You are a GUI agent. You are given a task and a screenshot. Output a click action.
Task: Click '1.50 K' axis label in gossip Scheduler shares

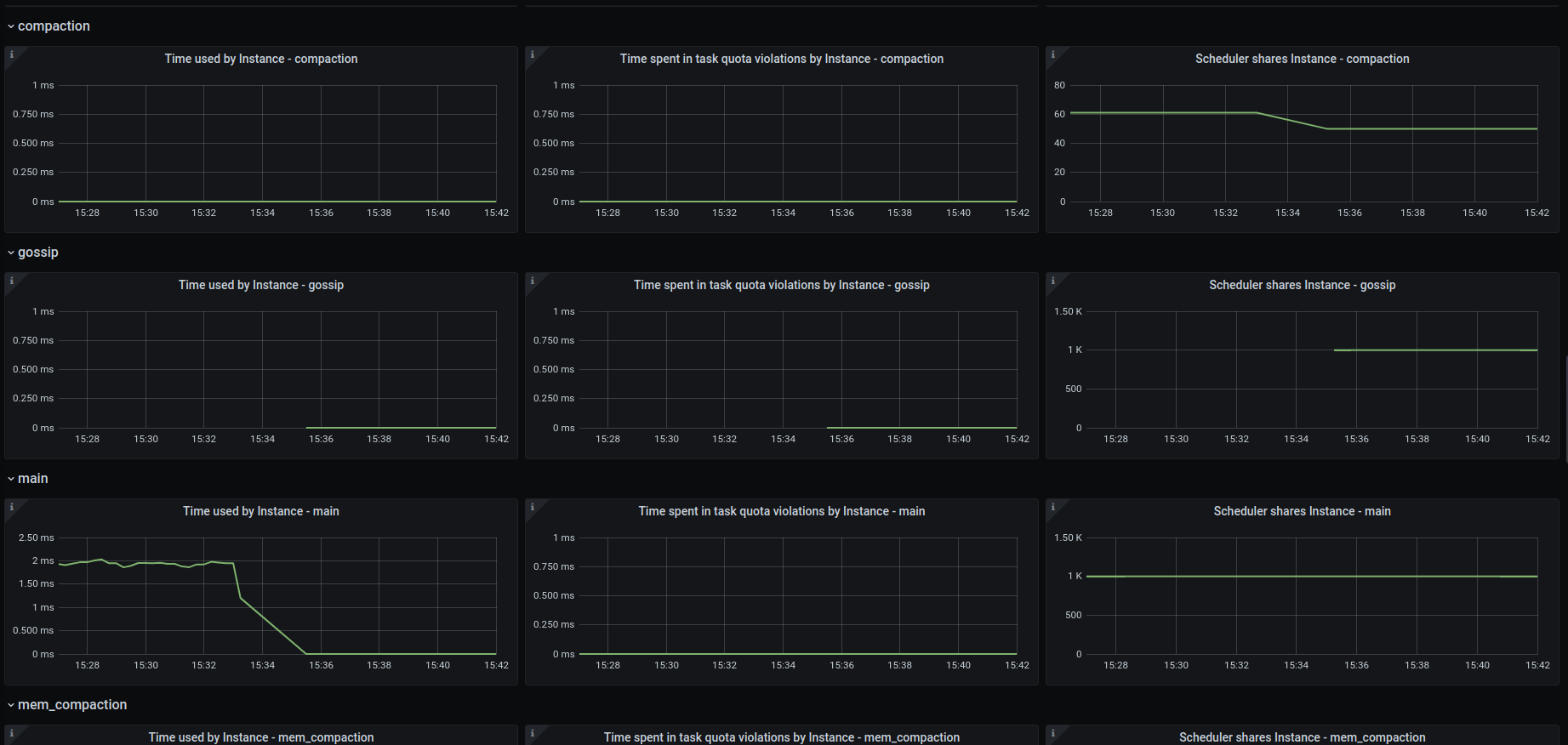tap(1069, 311)
